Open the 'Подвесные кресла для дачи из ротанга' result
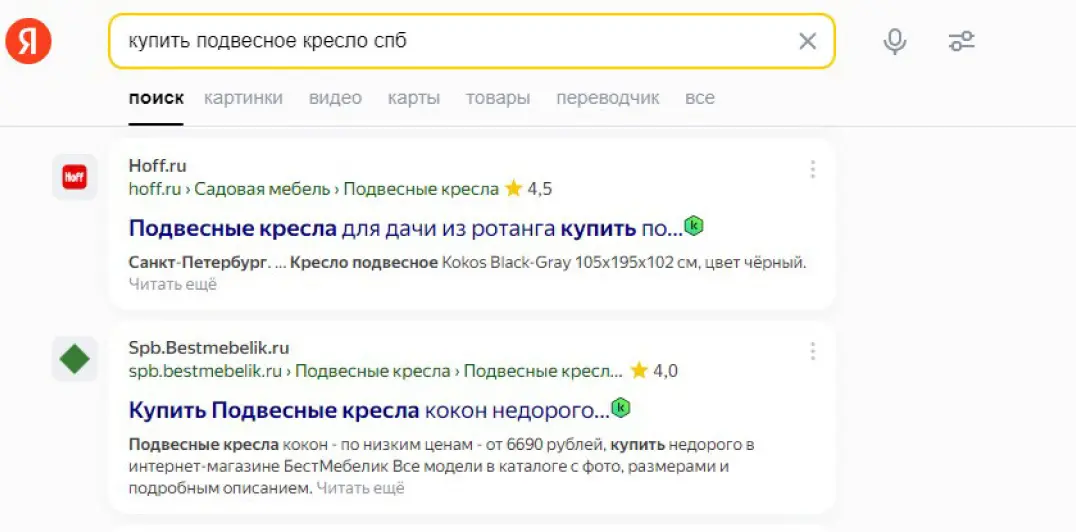Image resolution: width=1076 pixels, height=532 pixels. click(406, 229)
